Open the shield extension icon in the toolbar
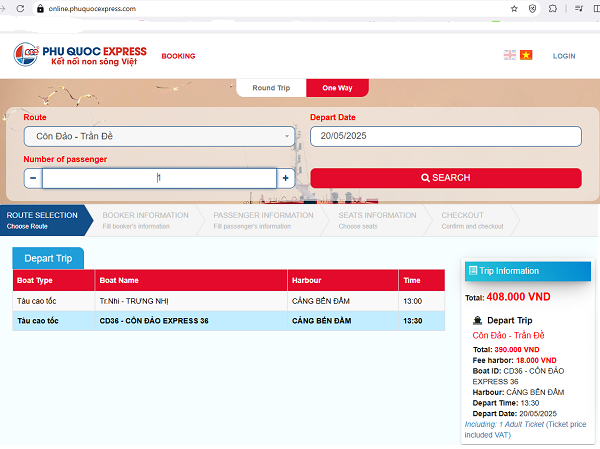Image resolution: width=600 pixels, height=449 pixels. (532, 8)
